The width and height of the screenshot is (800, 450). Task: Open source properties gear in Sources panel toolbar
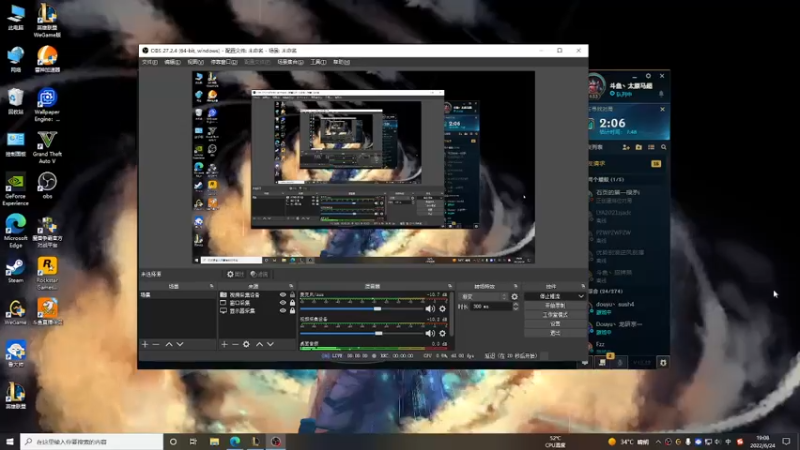coord(246,344)
